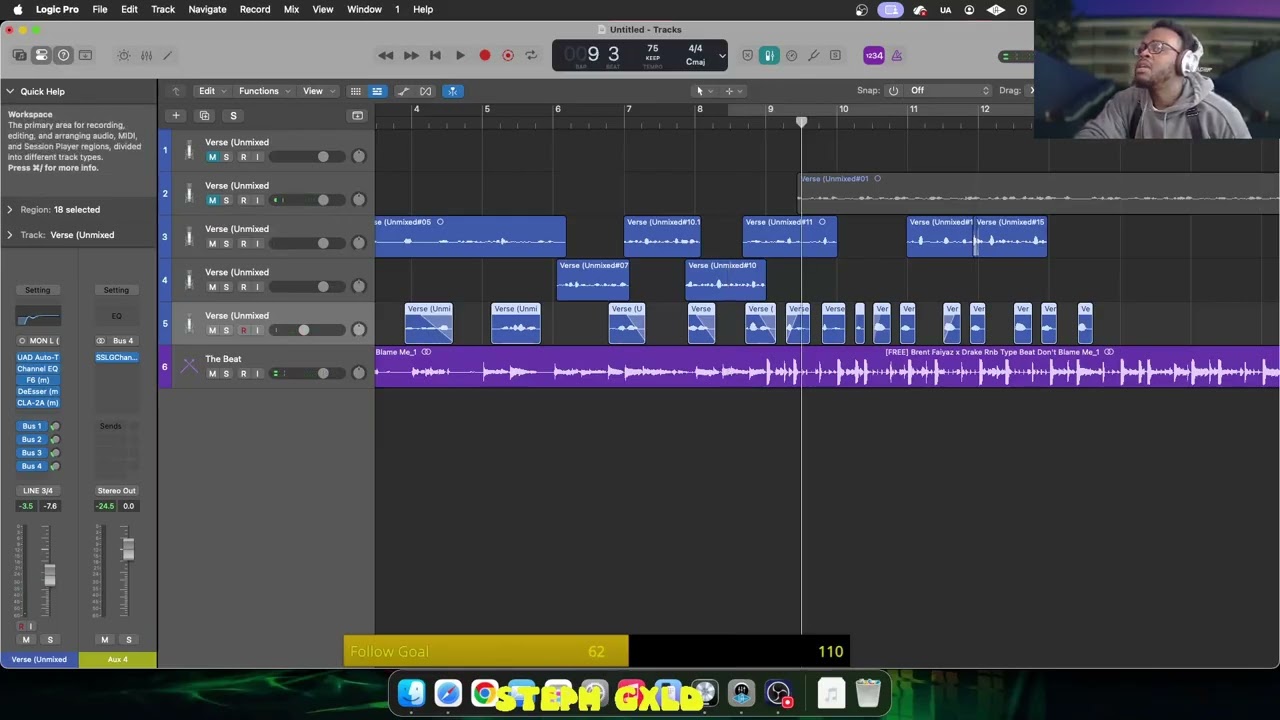Open the tracks area View dropdown
Image resolution: width=1280 pixels, height=720 pixels.
[x=318, y=91]
